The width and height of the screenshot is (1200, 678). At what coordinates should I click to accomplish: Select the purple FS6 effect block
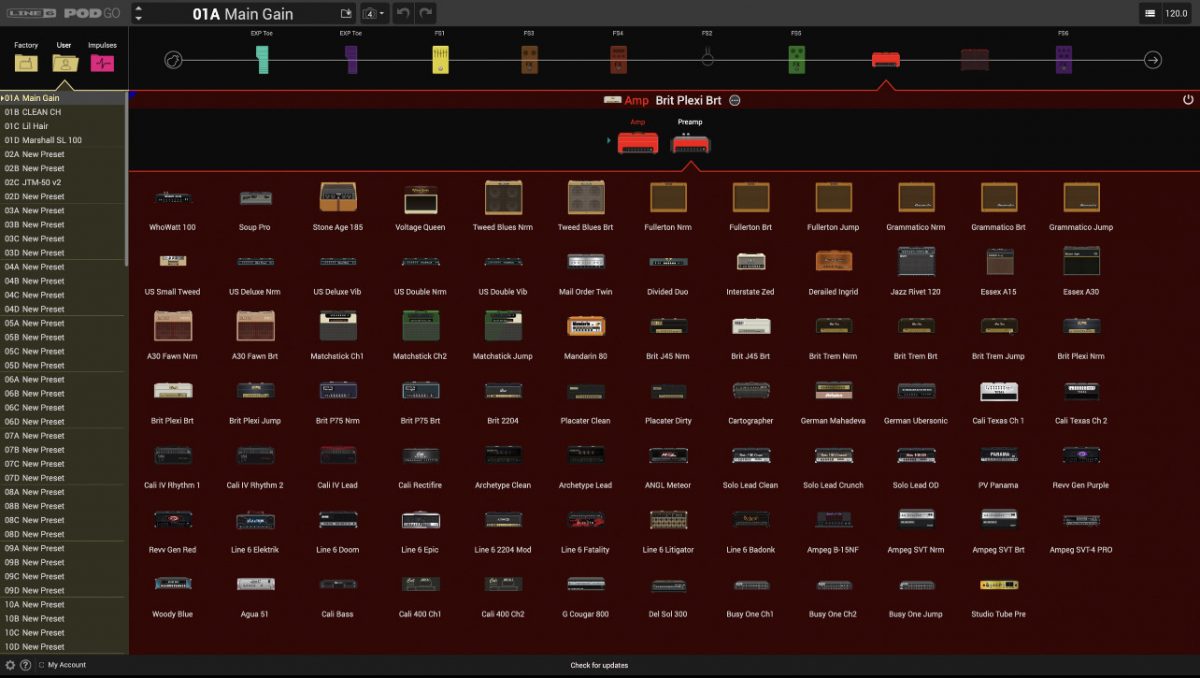tap(1064, 60)
